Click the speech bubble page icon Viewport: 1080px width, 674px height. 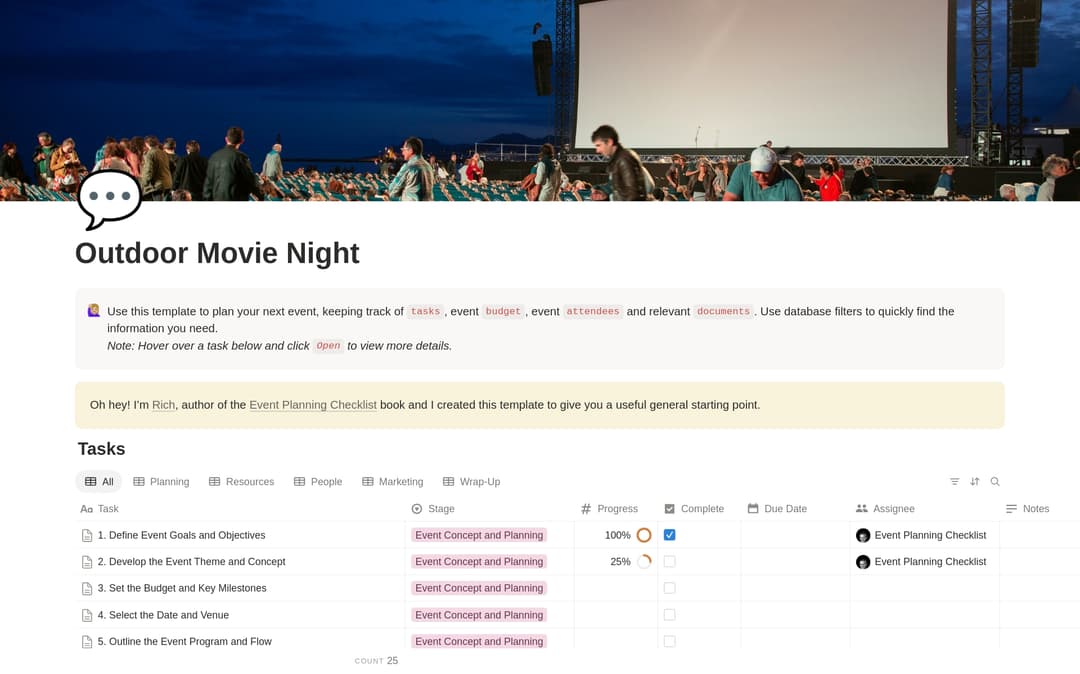110,199
